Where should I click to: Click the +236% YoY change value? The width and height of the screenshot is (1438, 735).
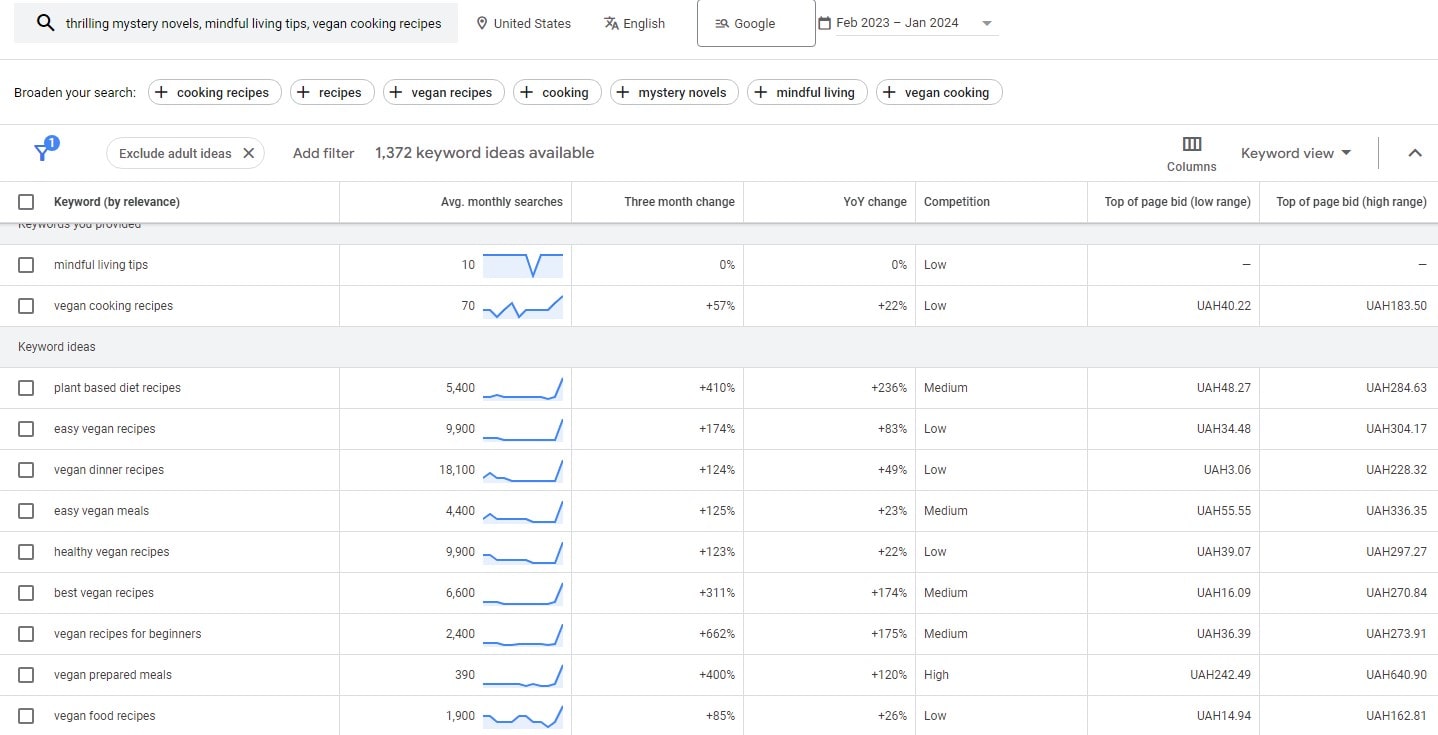[x=889, y=388]
